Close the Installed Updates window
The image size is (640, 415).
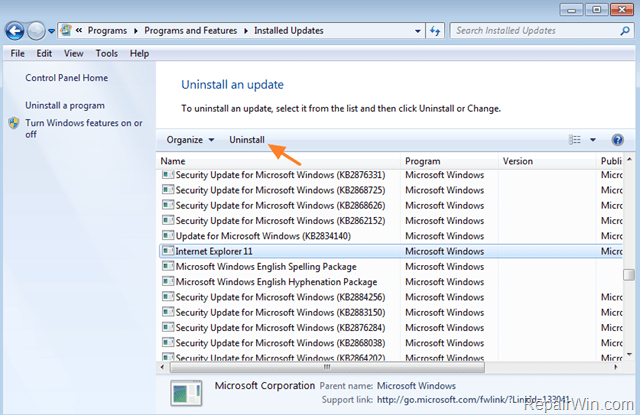point(621,9)
